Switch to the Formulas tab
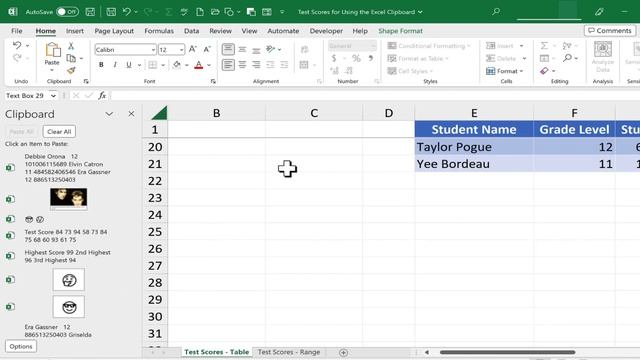The height and width of the screenshot is (360, 640). click(x=159, y=31)
